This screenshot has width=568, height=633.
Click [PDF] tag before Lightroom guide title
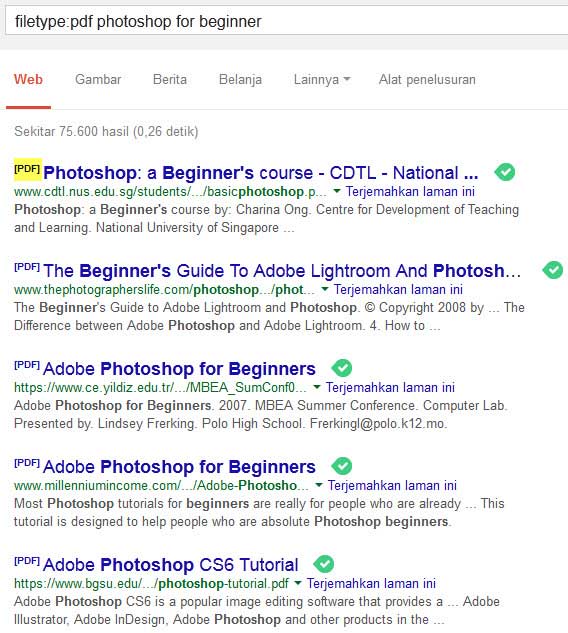click(x=27, y=267)
